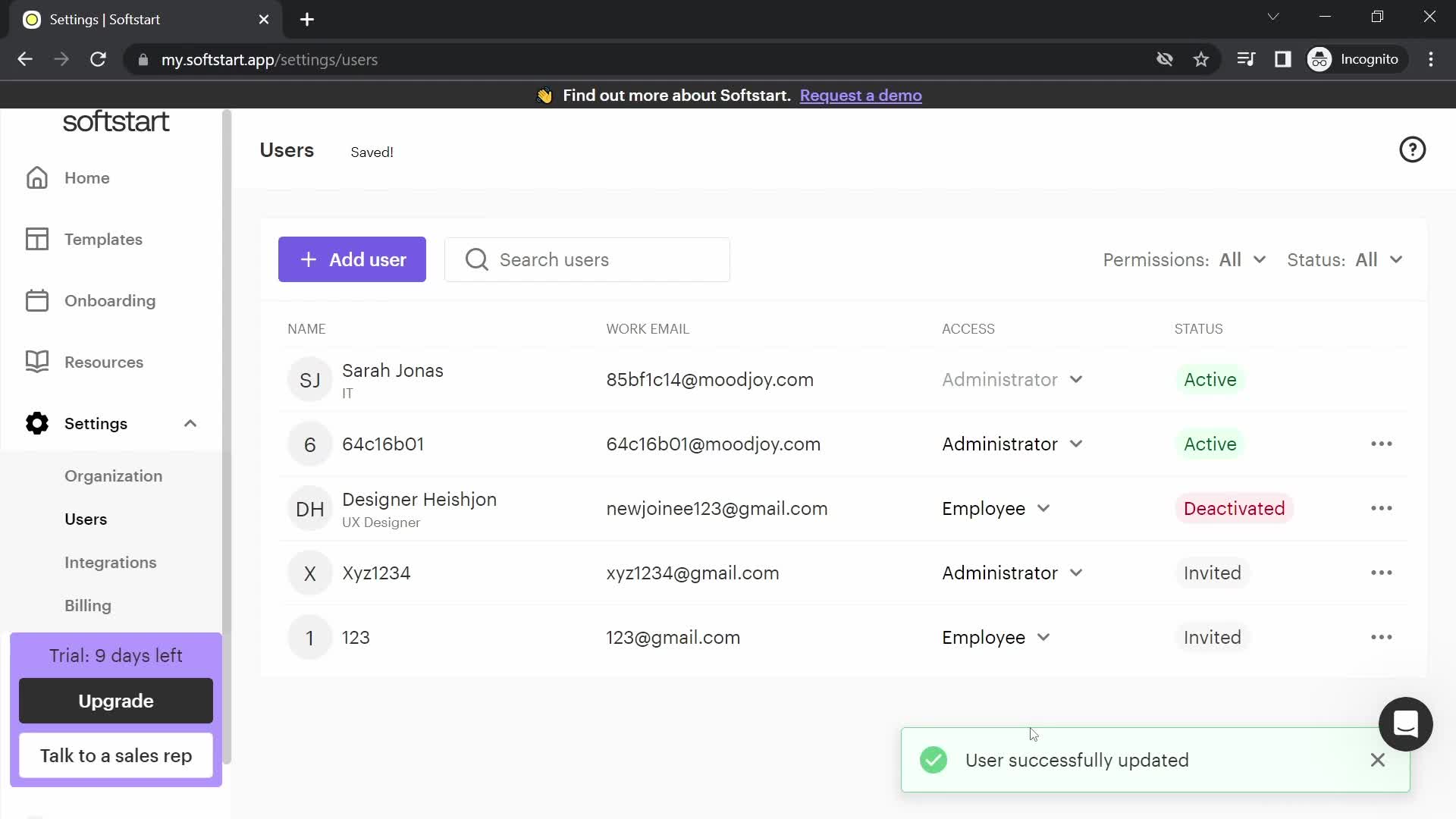The image size is (1456, 819).
Task: Click three-dot menu for Xyz1234 user
Action: click(1382, 573)
